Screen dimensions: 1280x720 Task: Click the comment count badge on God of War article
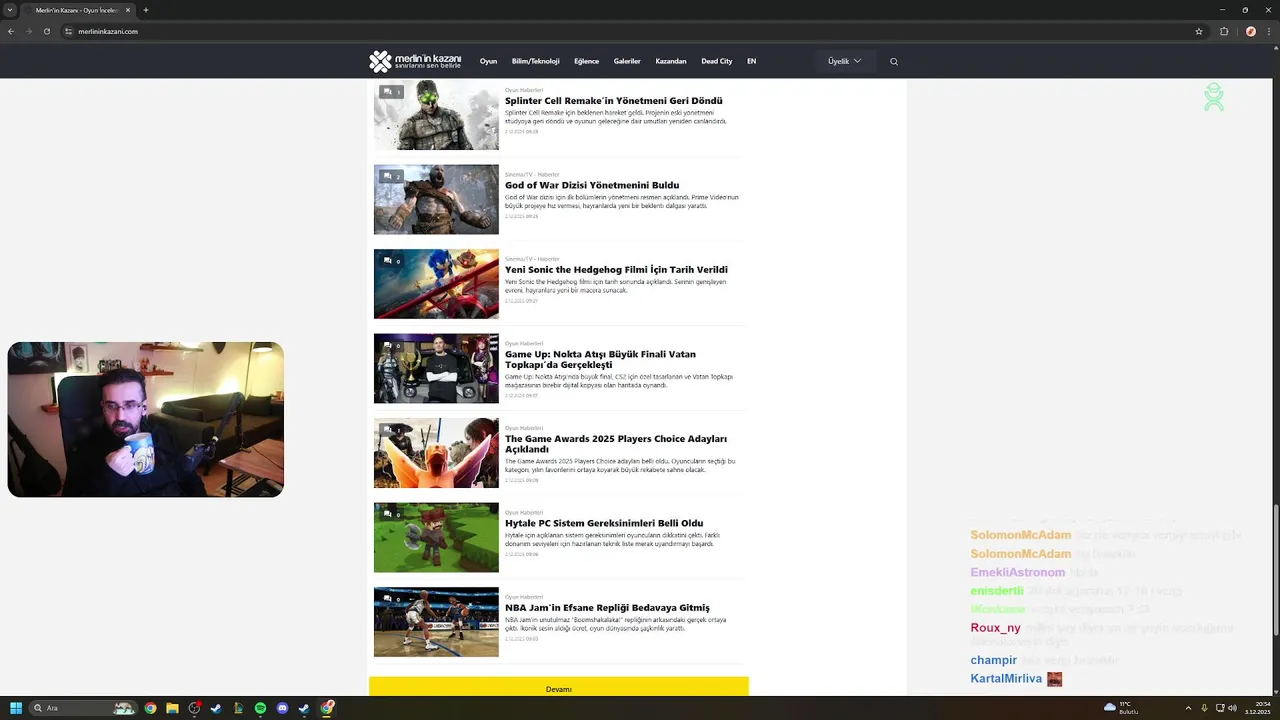[391, 176]
